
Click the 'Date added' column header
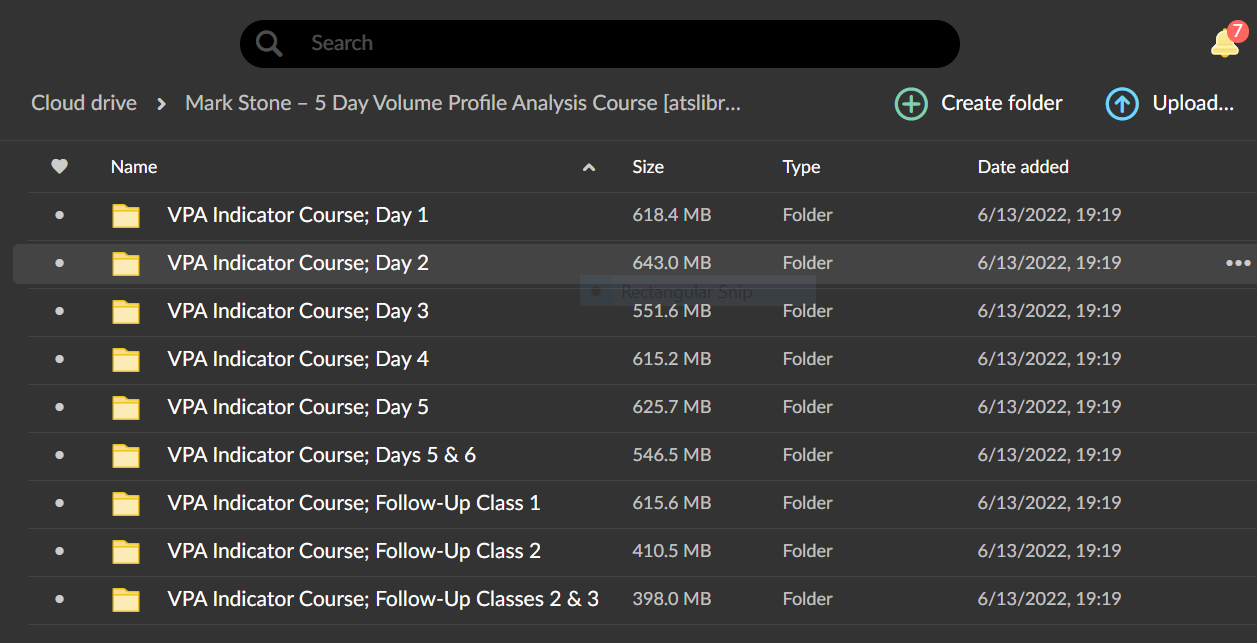tap(1023, 167)
